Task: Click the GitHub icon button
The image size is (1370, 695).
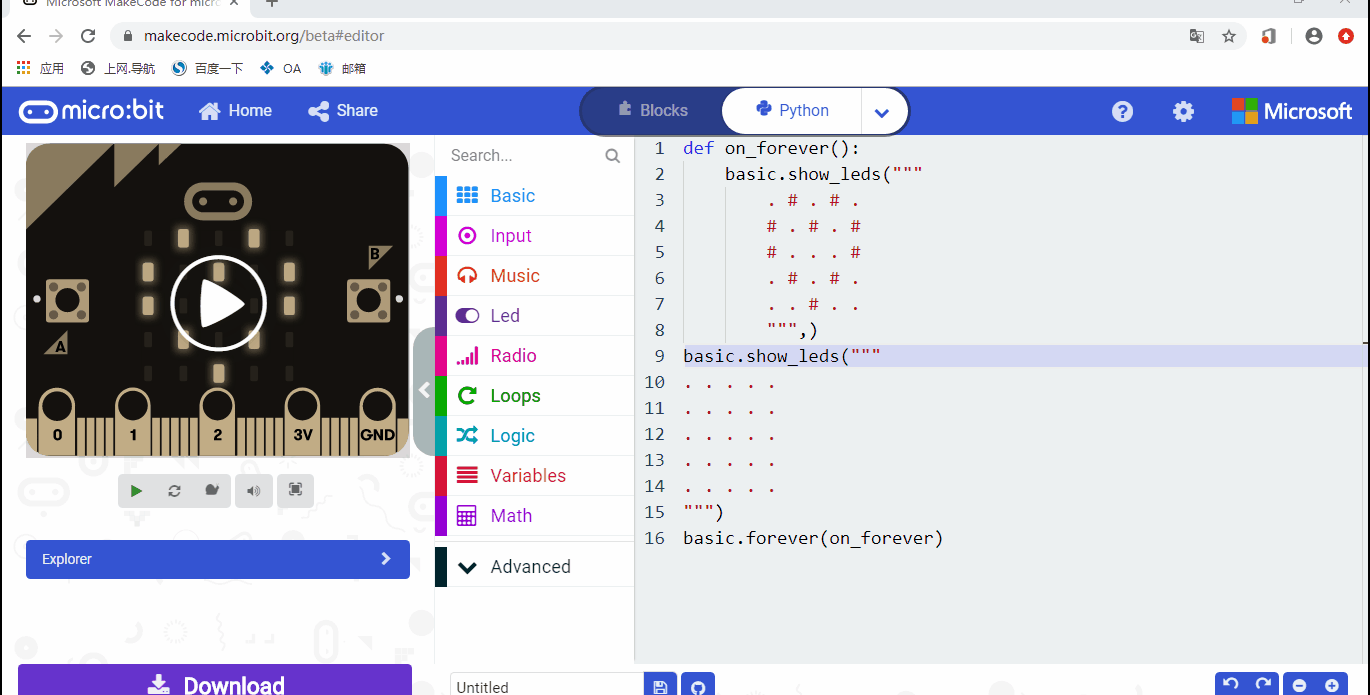Action: click(698, 686)
